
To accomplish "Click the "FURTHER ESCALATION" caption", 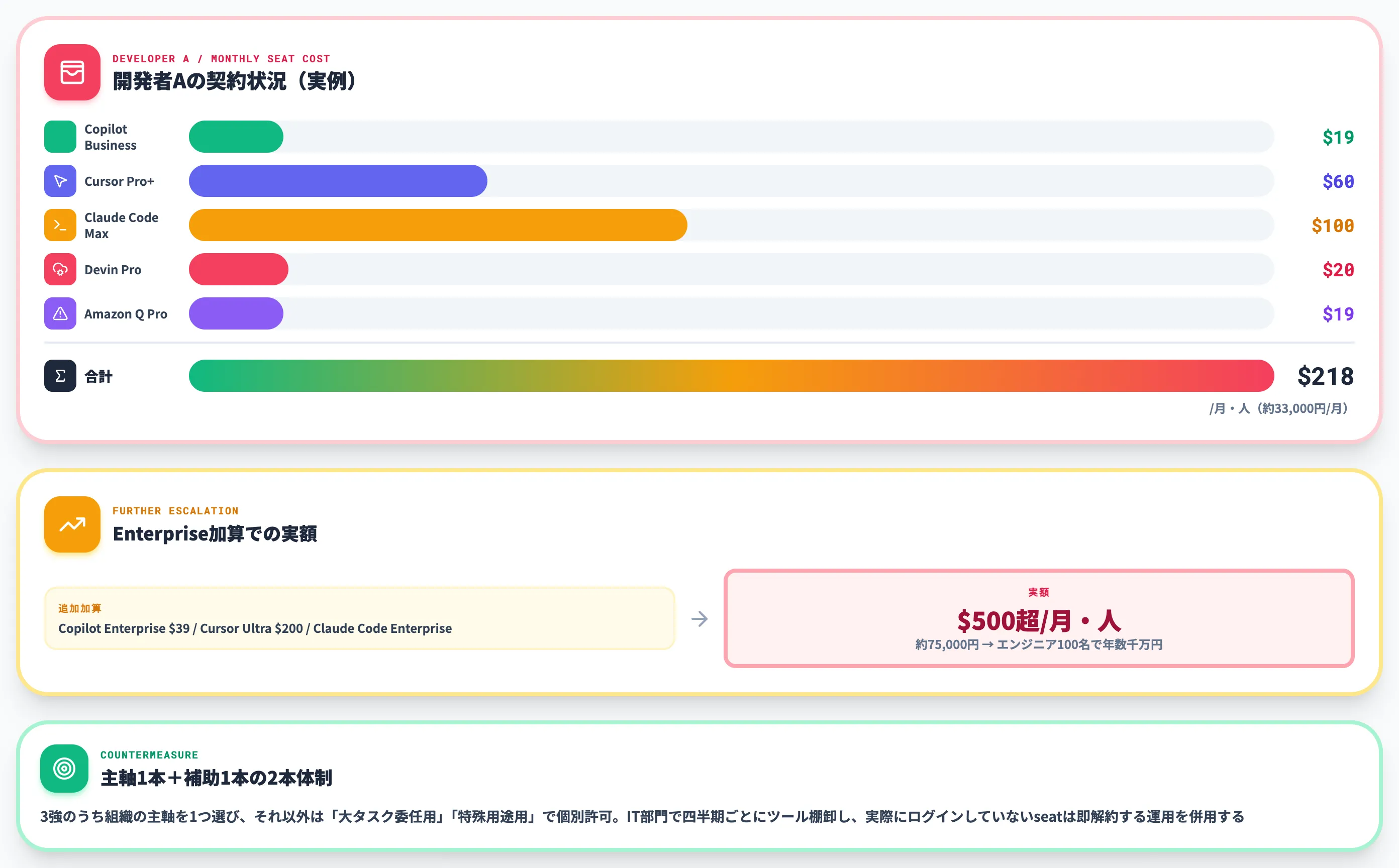I will (x=176, y=511).
